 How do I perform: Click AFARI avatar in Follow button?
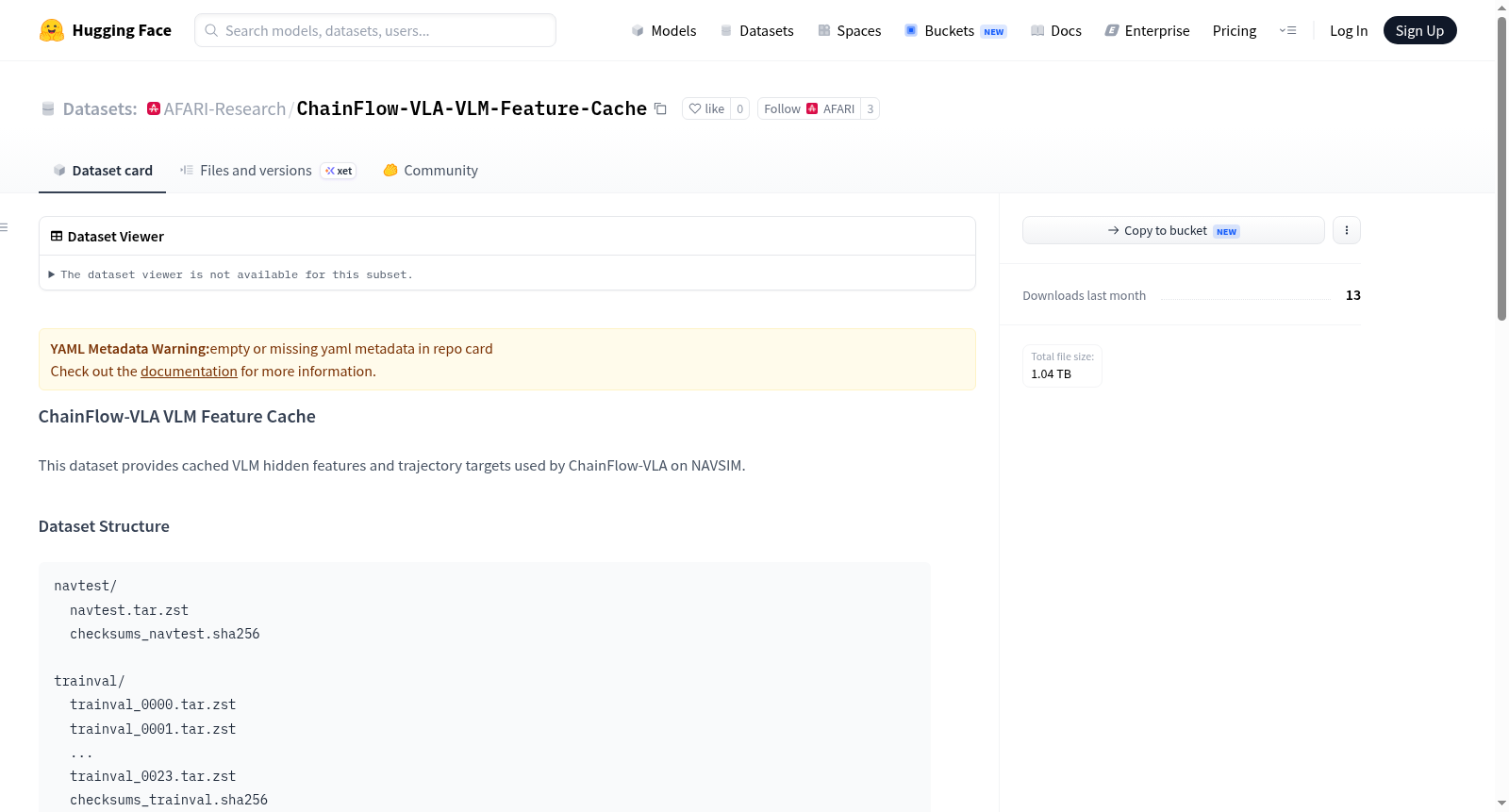point(812,108)
